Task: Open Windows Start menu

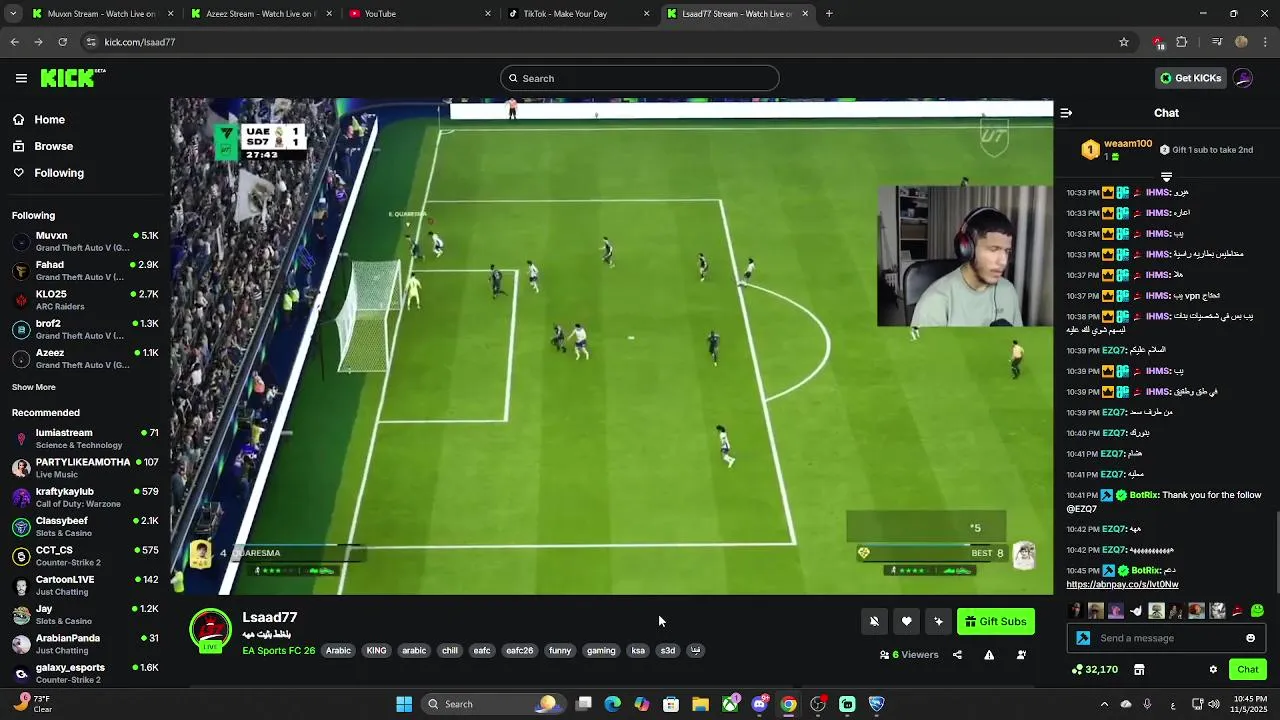Action: tap(404, 704)
